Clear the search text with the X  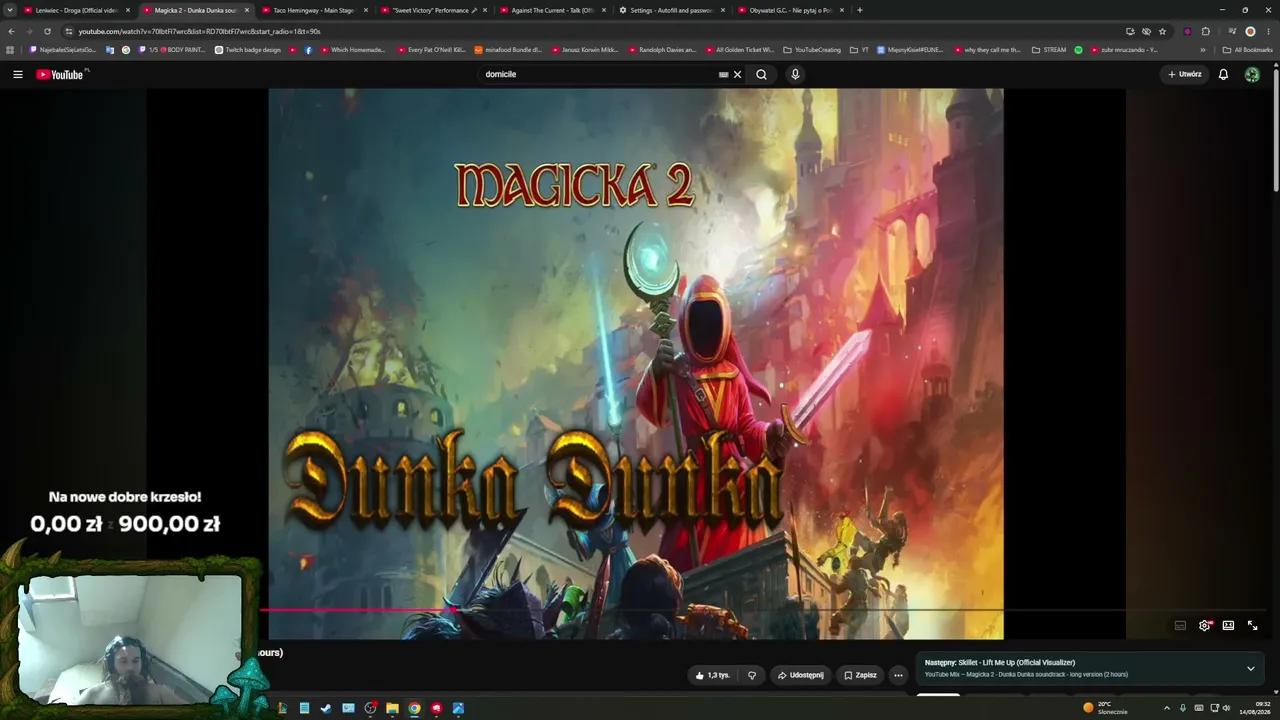pyautogui.click(x=738, y=74)
